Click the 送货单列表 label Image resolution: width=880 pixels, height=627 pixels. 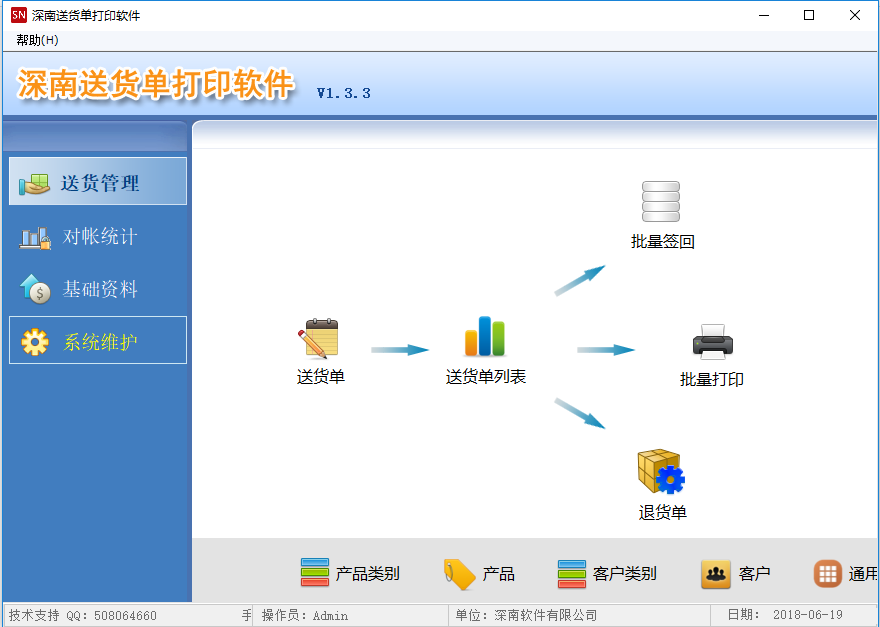pos(485,377)
